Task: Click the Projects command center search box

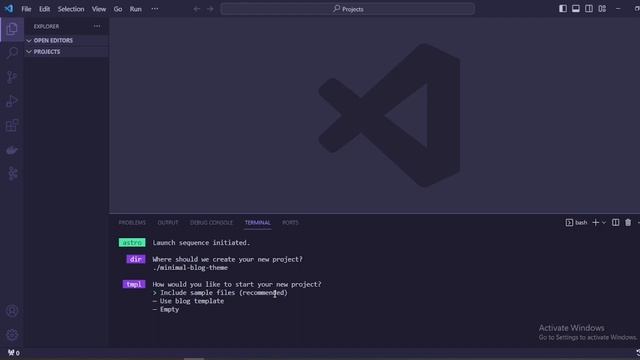Action: click(348, 9)
